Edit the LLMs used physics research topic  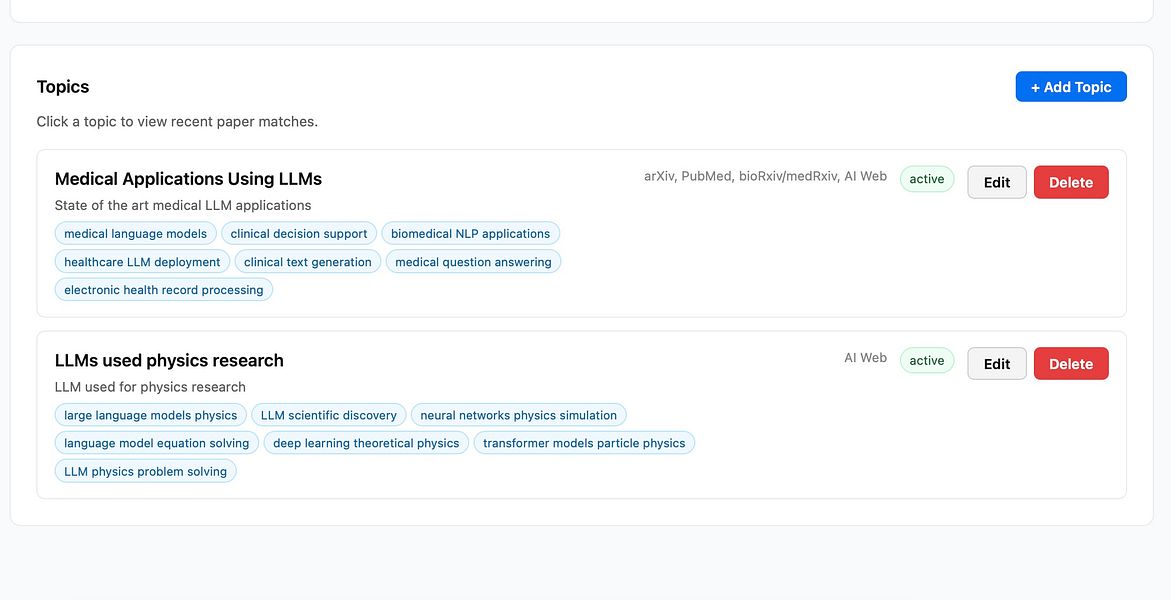997,364
